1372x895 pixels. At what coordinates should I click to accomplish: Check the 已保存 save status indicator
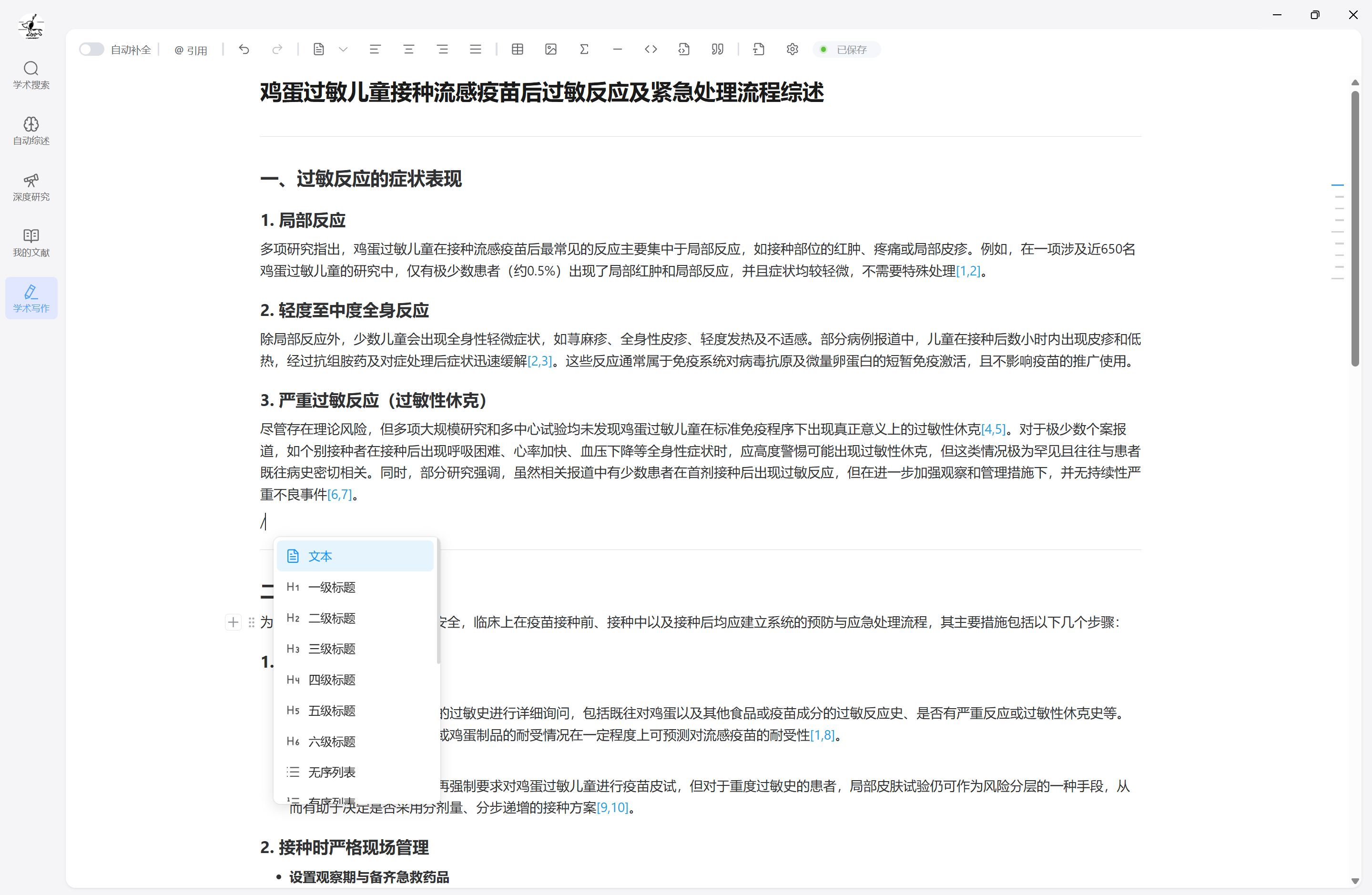point(846,50)
